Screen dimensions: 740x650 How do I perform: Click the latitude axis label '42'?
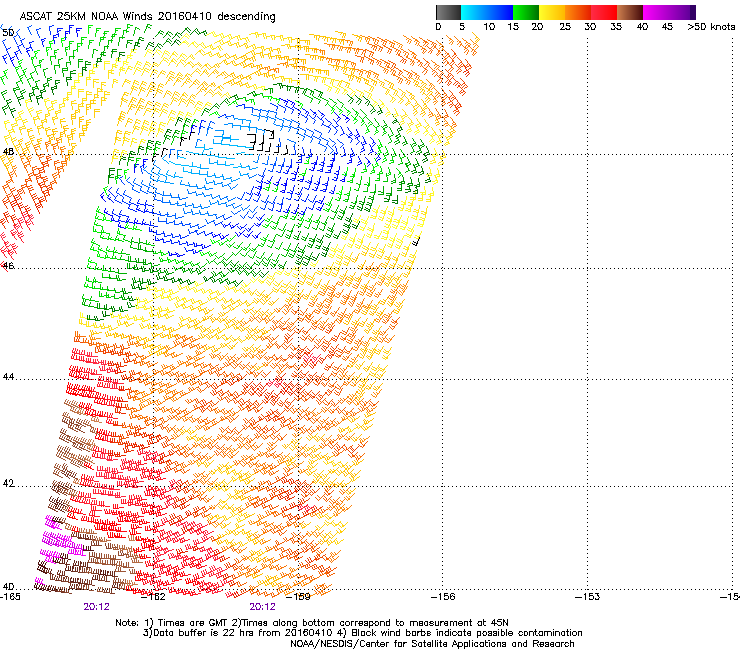[8, 483]
